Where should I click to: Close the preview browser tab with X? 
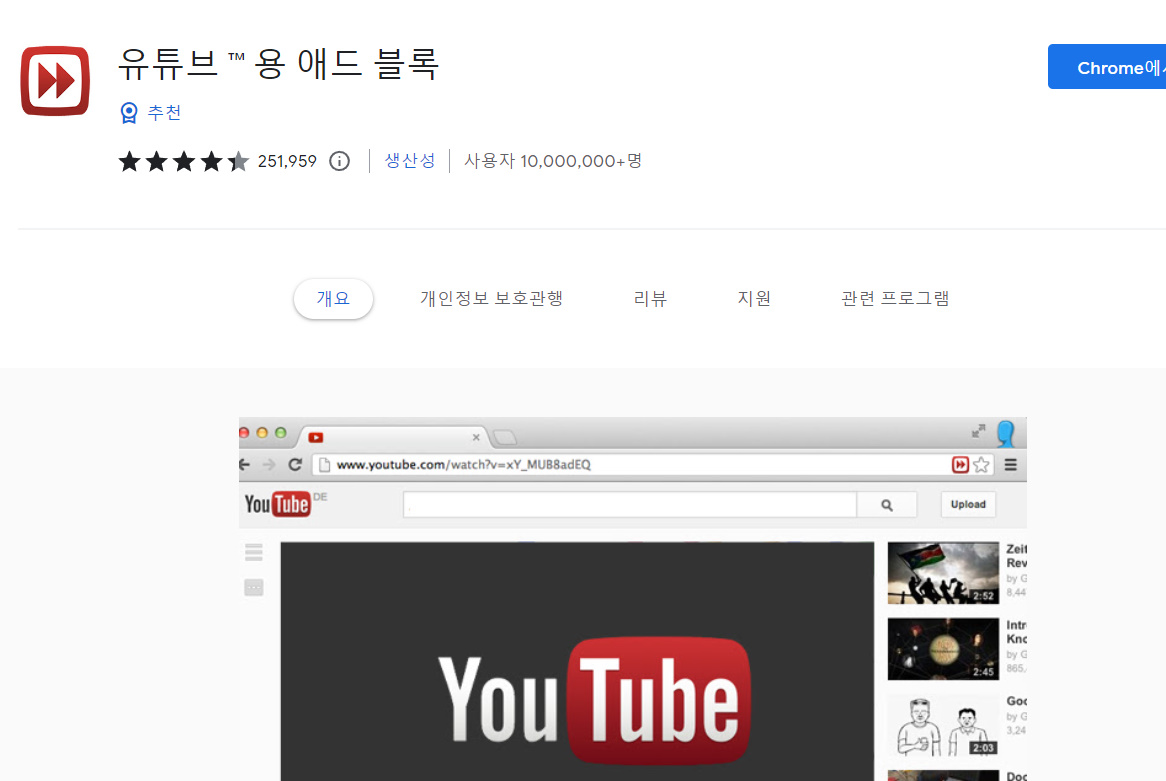pos(476,437)
